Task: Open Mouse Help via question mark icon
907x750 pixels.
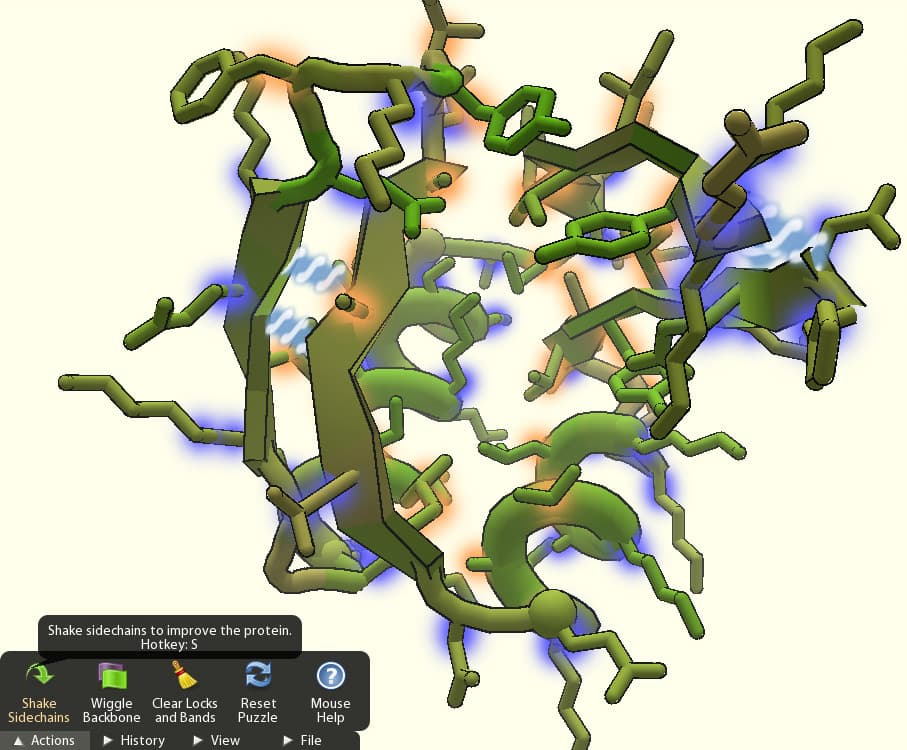Action: 330,675
